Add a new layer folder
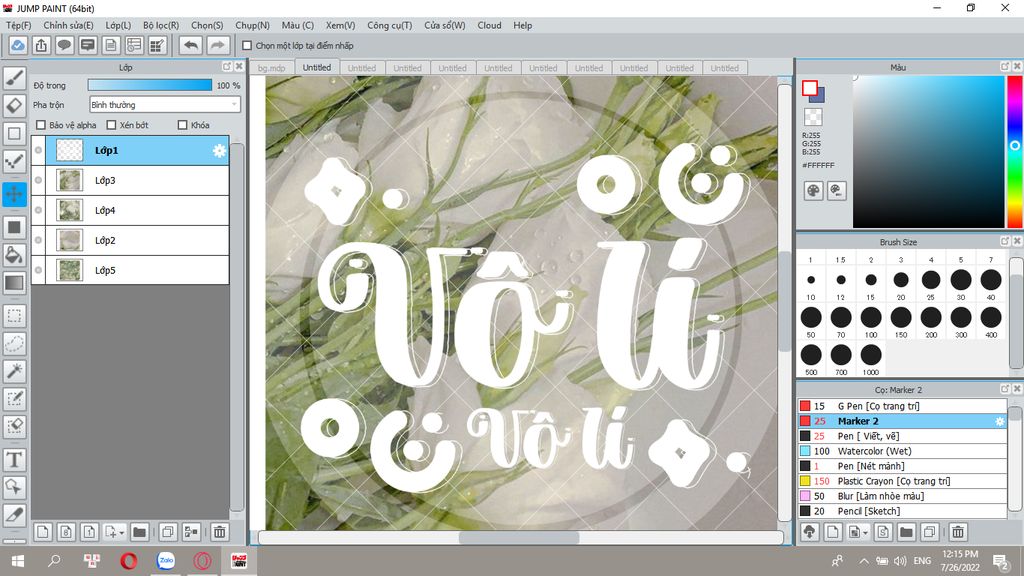 point(139,532)
